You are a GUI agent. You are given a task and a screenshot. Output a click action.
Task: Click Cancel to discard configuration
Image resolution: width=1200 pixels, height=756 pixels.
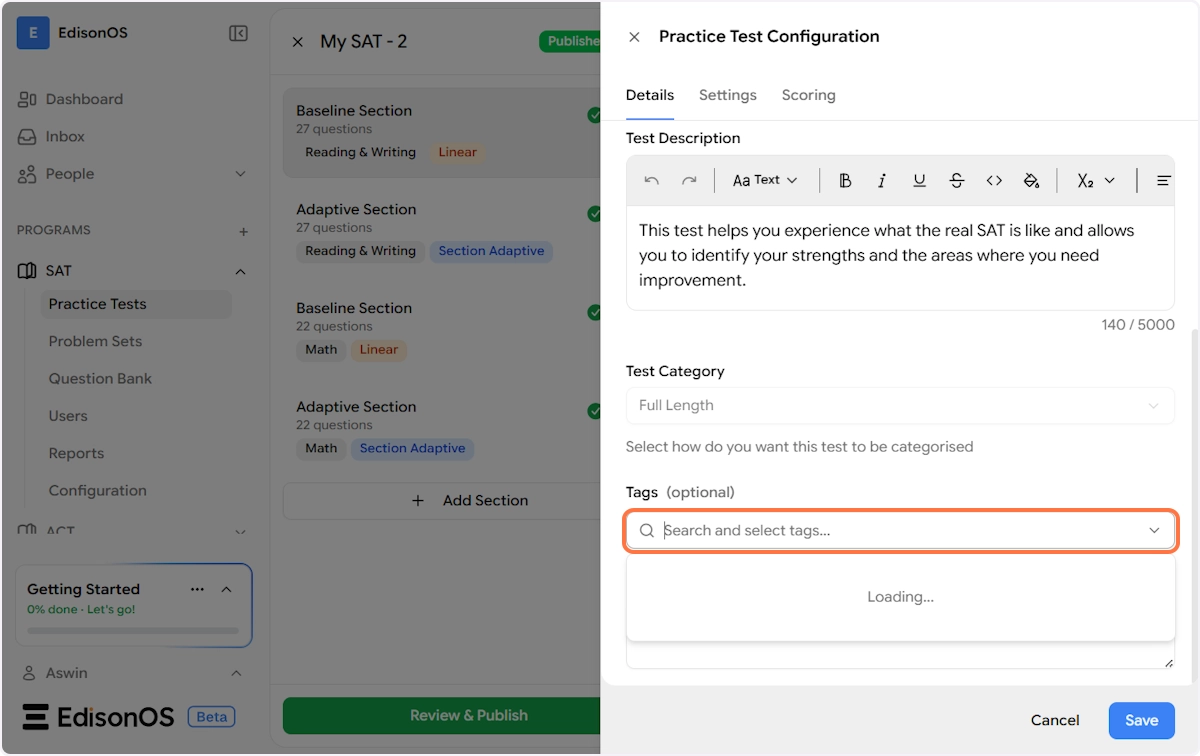point(1055,720)
